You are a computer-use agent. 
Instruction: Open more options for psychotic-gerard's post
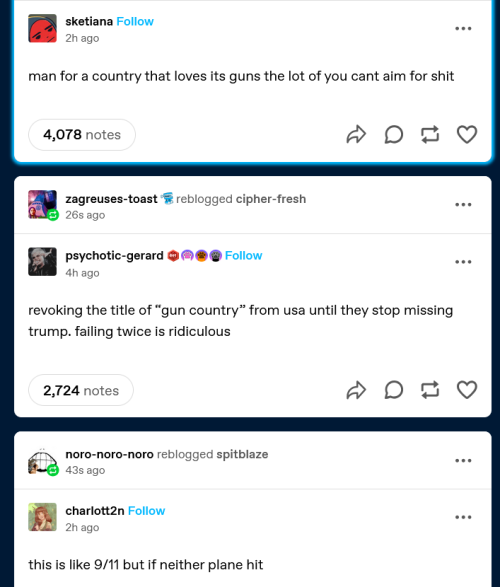463,262
